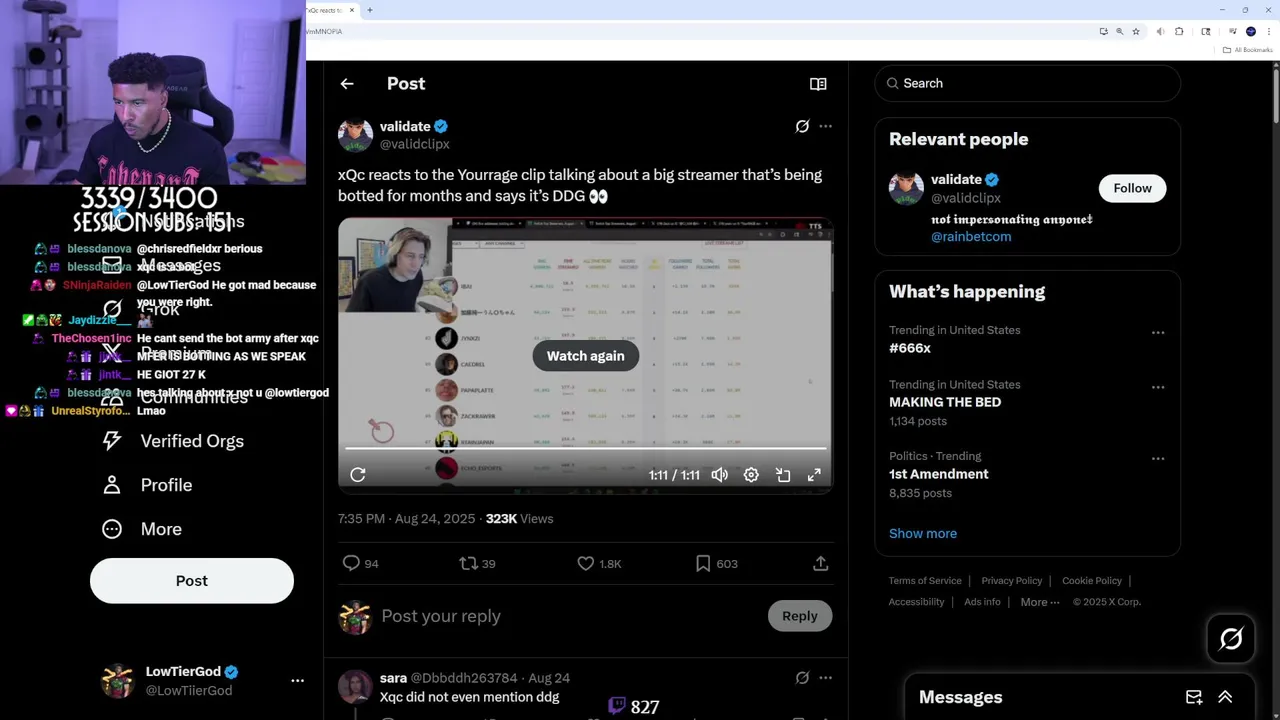Expand video to fullscreen
The width and height of the screenshot is (1280, 720).
[814, 475]
